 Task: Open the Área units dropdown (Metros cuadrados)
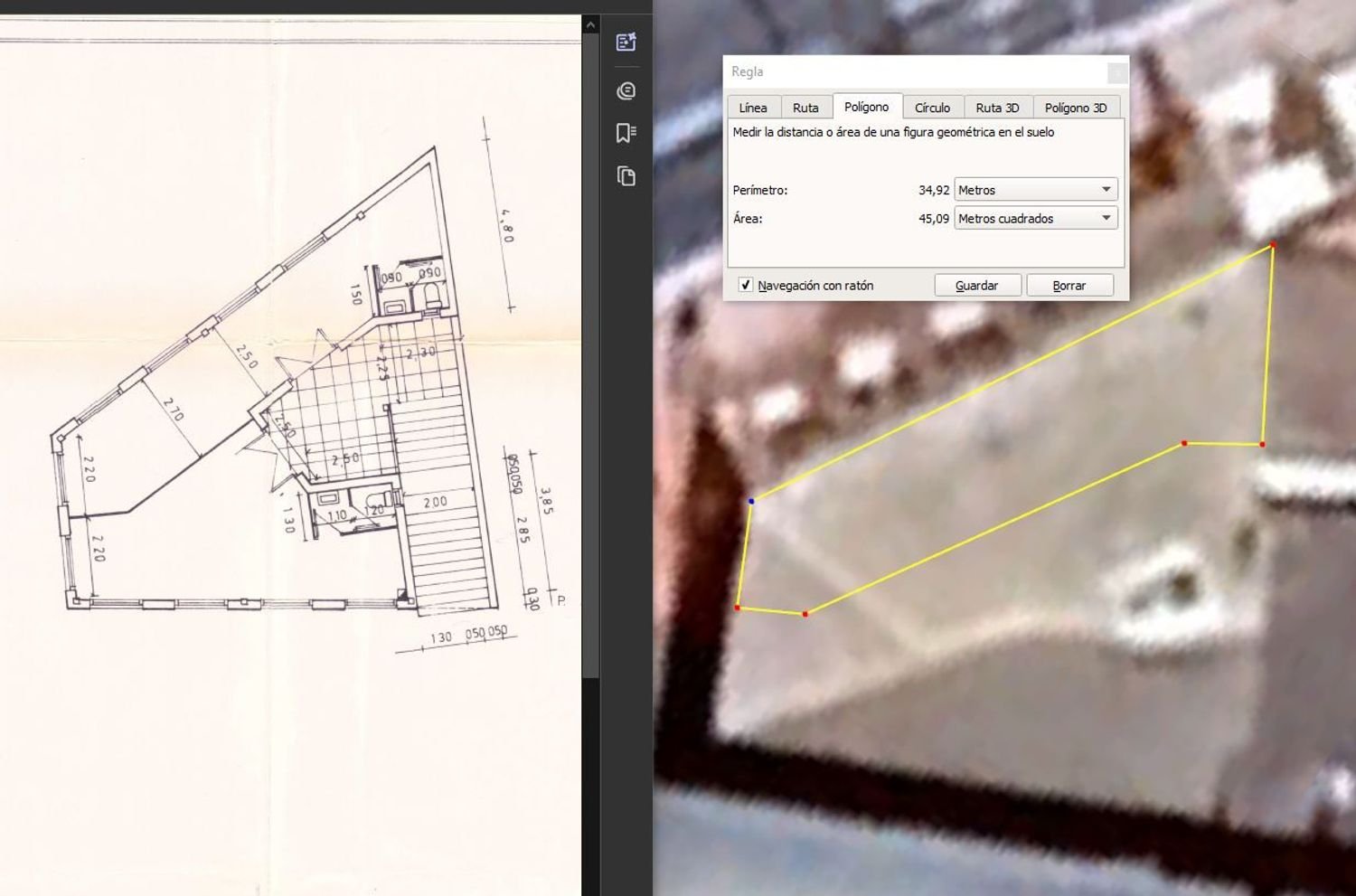(1036, 218)
